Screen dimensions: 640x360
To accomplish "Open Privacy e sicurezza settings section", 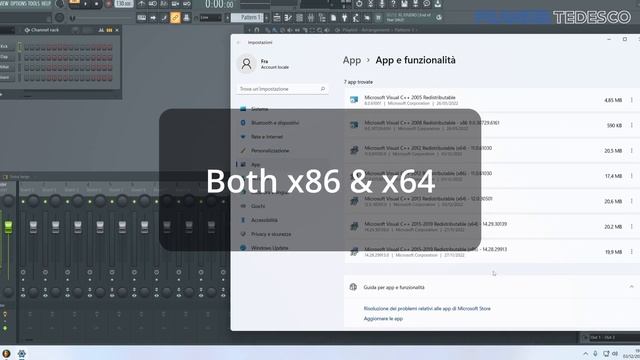I will 271,234.
